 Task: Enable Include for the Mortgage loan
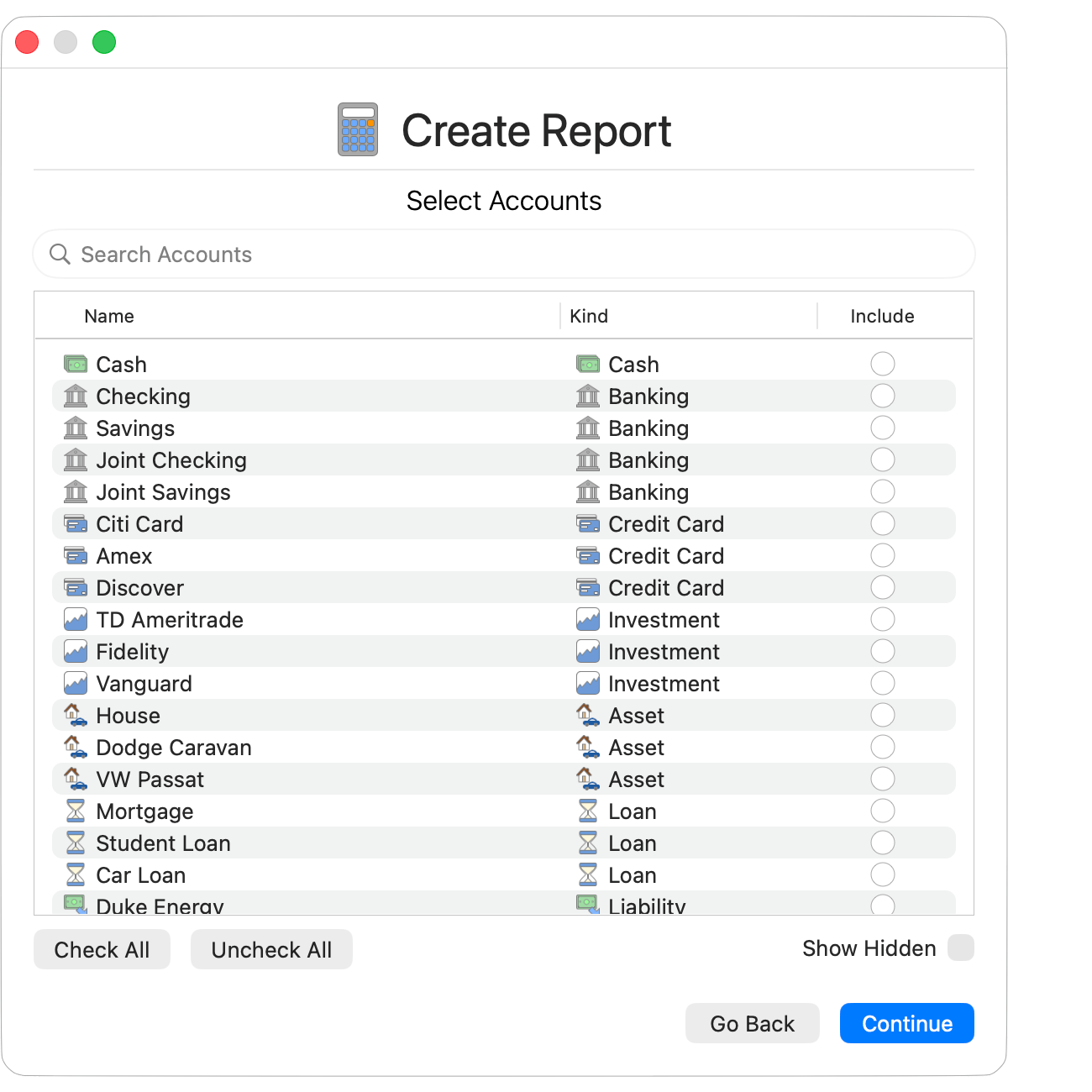pyautogui.click(x=883, y=811)
